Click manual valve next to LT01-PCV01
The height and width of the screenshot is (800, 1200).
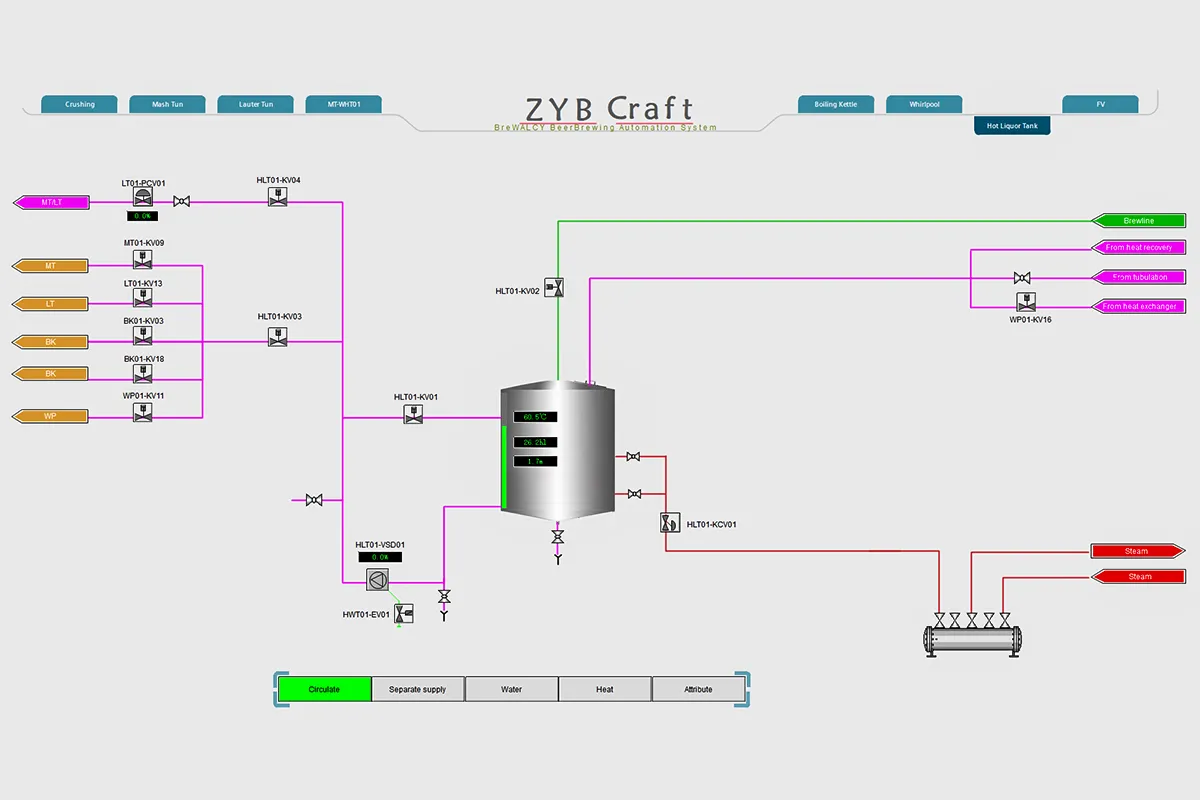point(182,202)
